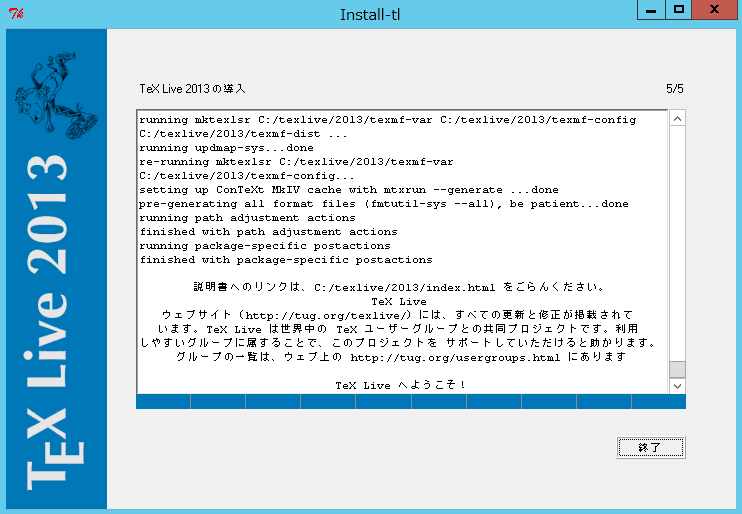Click the empty scrollbar track above thumb

677,240
